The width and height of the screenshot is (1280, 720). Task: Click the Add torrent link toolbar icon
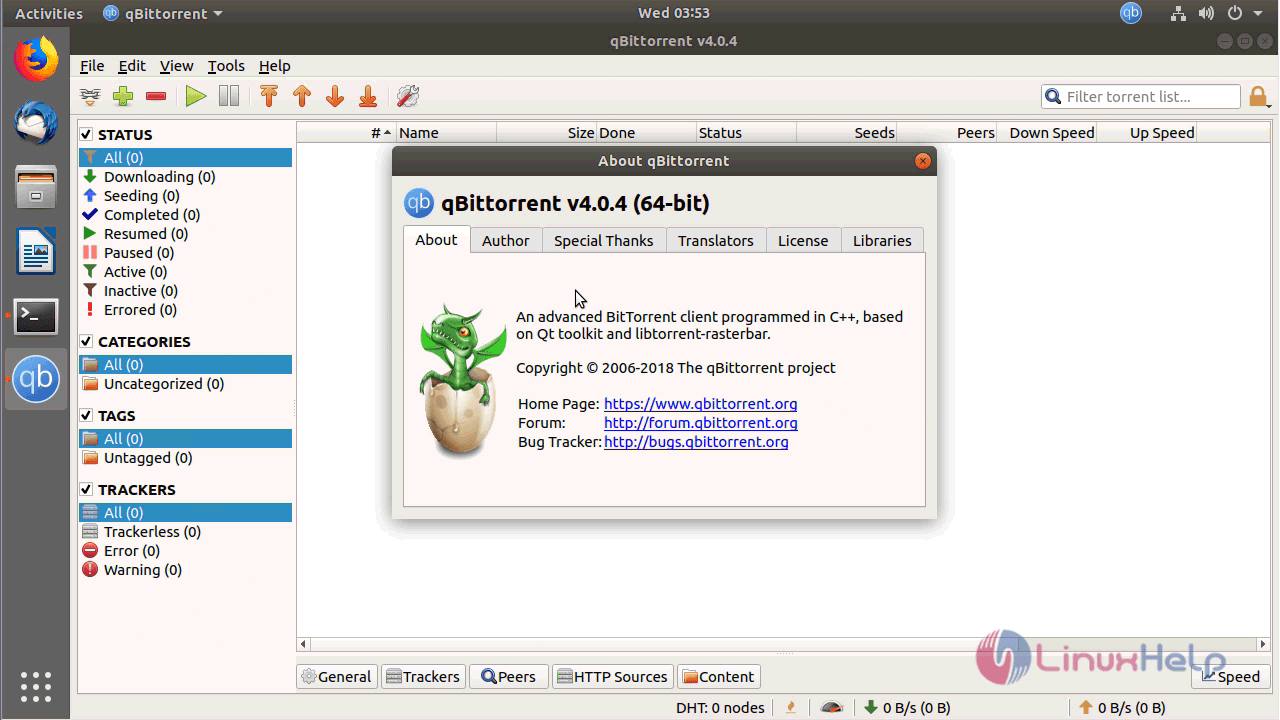click(91, 97)
